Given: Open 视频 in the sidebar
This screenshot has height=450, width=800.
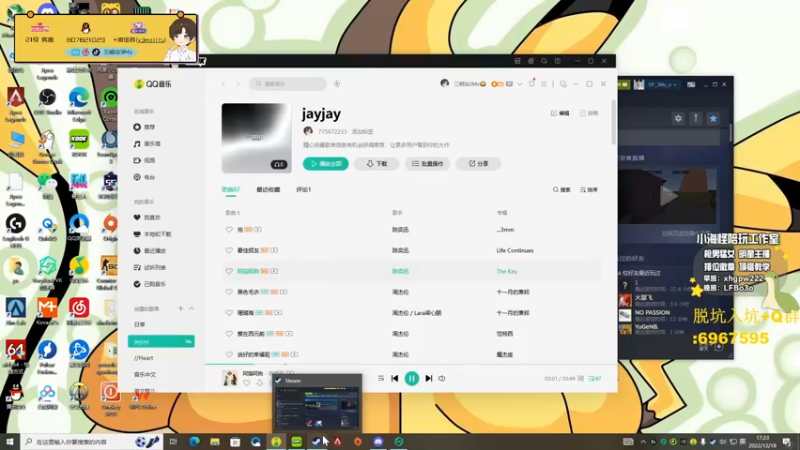Looking at the screenshot, I should coord(144,160).
